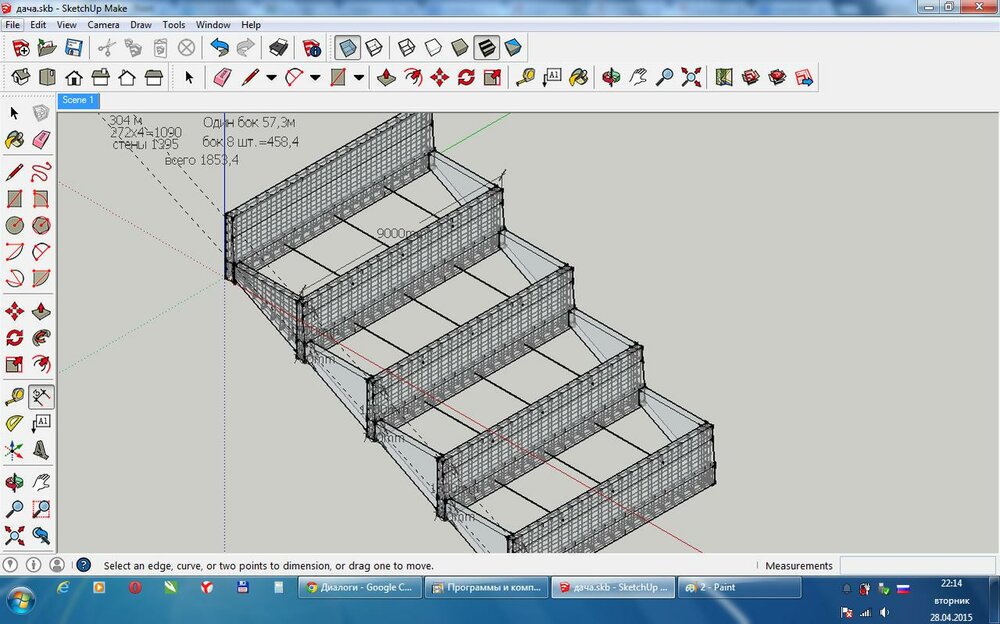
Task: Activate the Push/Pull tool
Action: (x=386, y=77)
